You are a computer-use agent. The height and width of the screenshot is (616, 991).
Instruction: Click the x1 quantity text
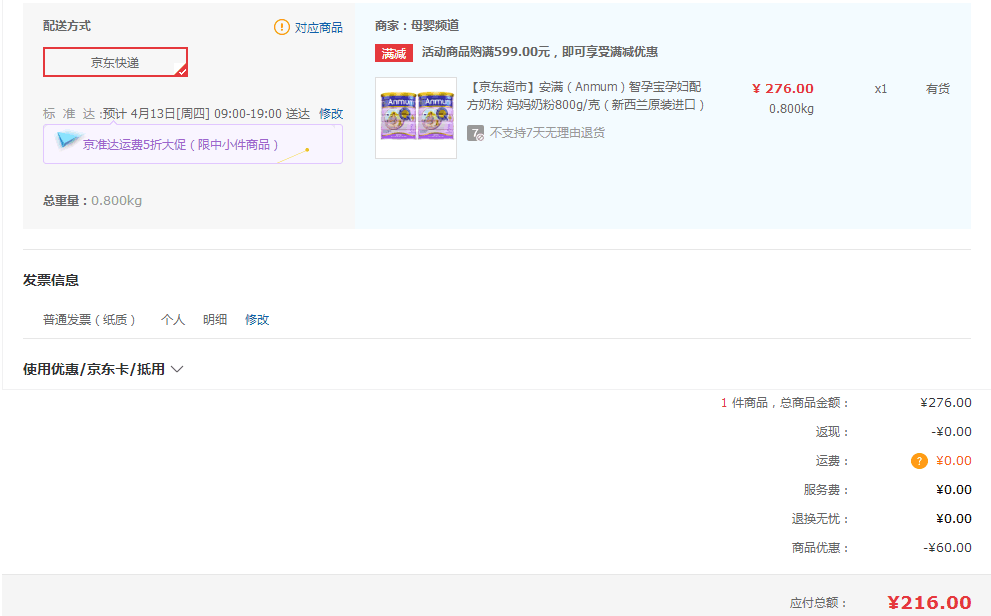pos(880,89)
